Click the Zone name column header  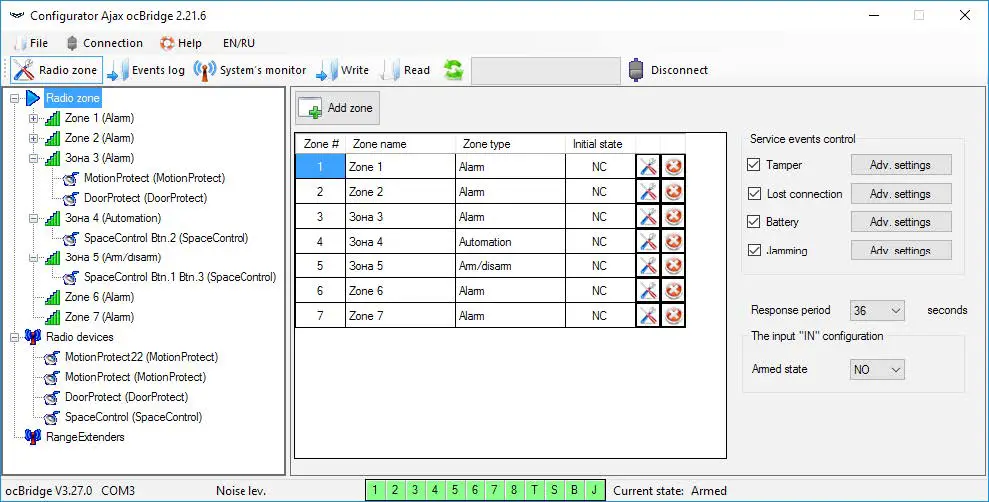coord(401,144)
